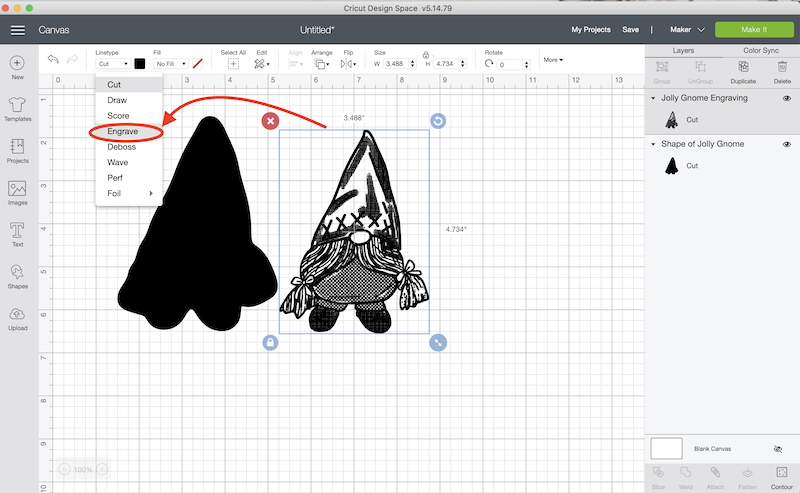This screenshot has height=493, width=800.
Task: Click the Group layers icon
Action: click(662, 66)
